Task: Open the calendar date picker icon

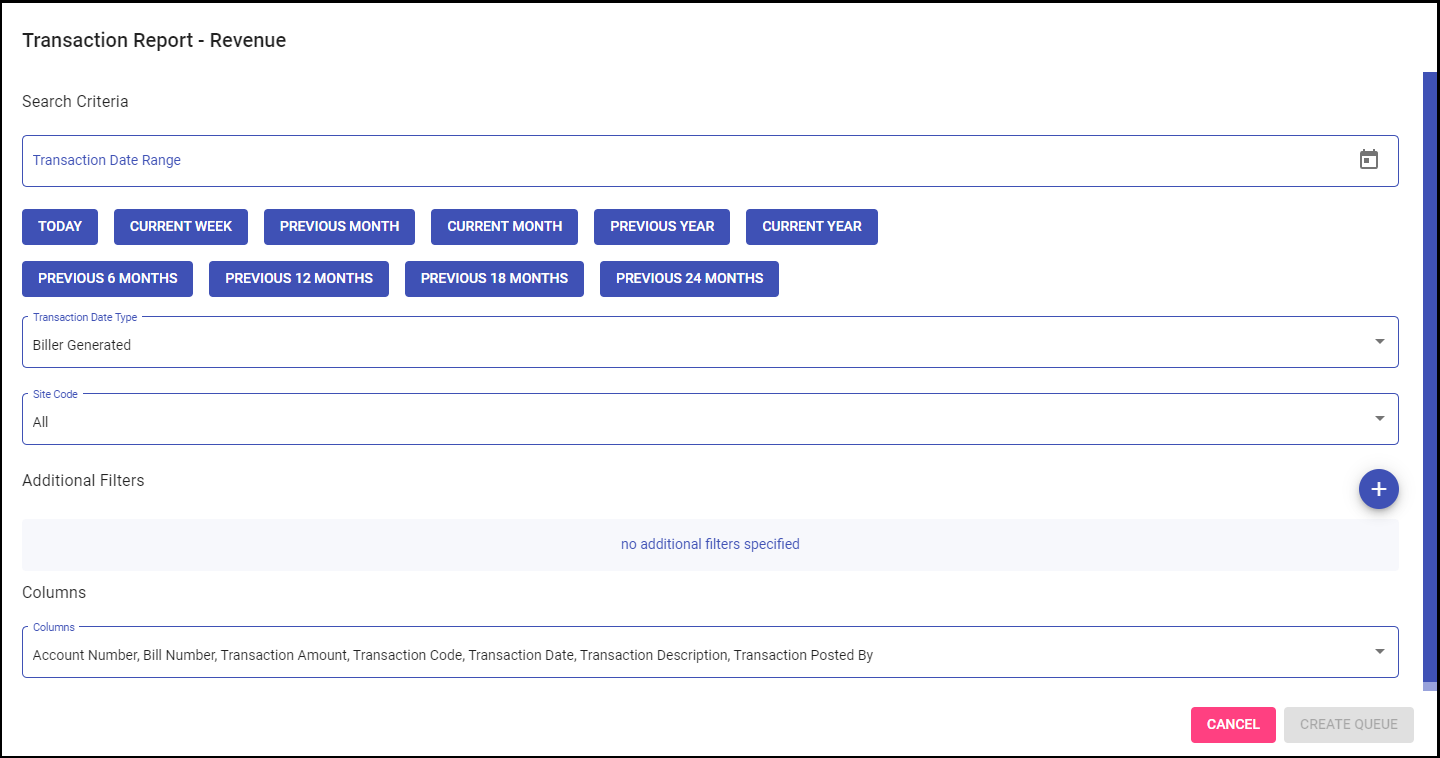Action: [1369, 160]
